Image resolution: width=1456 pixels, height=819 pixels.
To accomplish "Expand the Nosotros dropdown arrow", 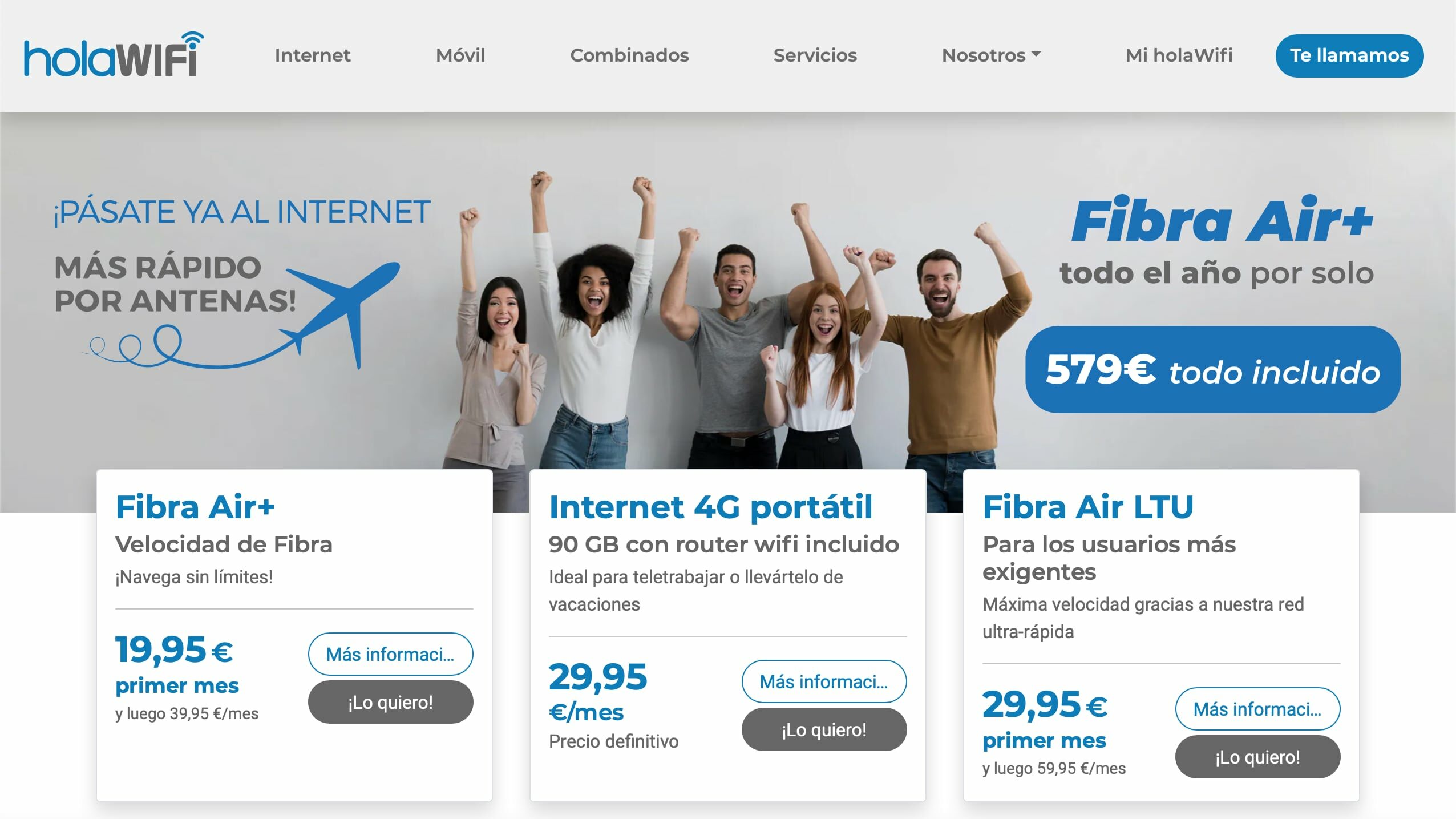I will pos(1037,55).
